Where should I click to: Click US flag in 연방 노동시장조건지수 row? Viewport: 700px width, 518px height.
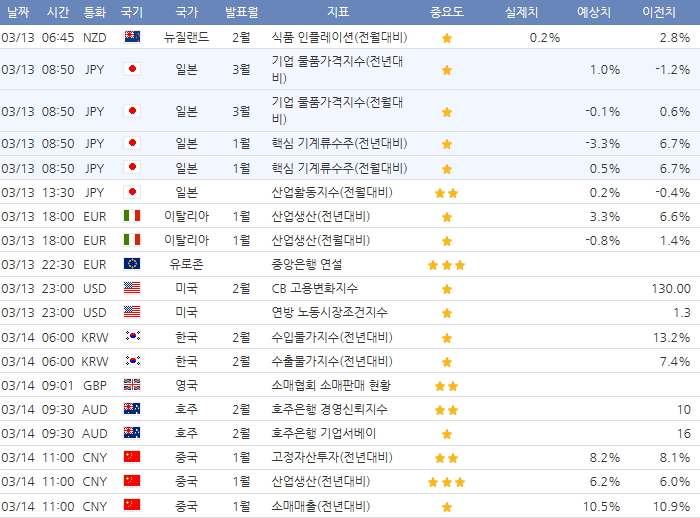[x=132, y=312]
